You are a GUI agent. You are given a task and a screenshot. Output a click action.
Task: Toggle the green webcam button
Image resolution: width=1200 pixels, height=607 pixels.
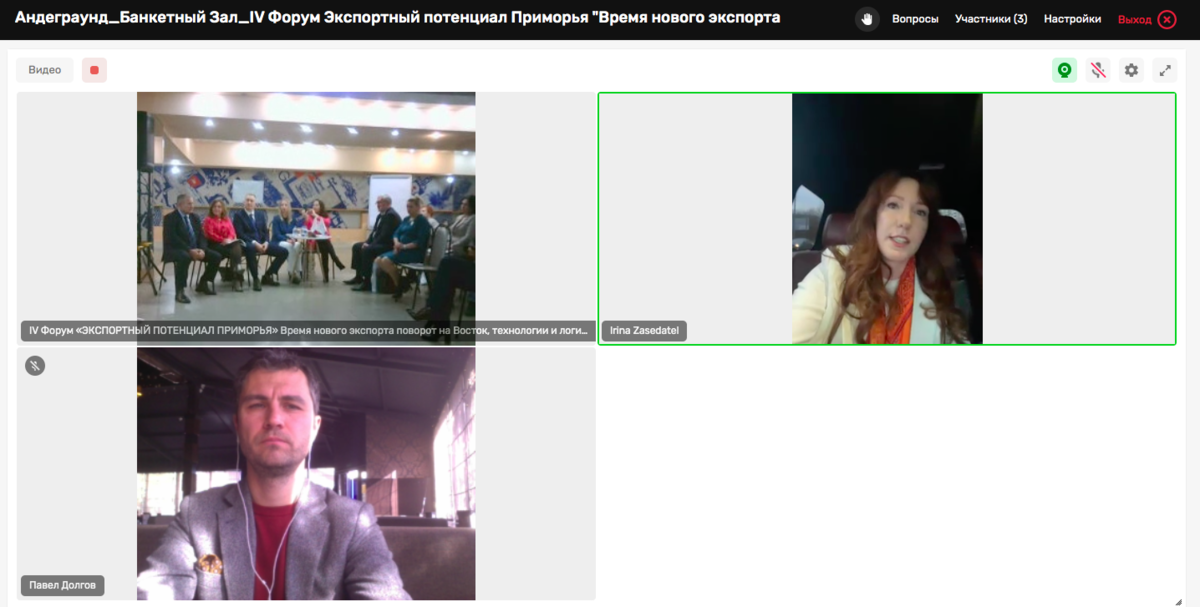click(1064, 70)
